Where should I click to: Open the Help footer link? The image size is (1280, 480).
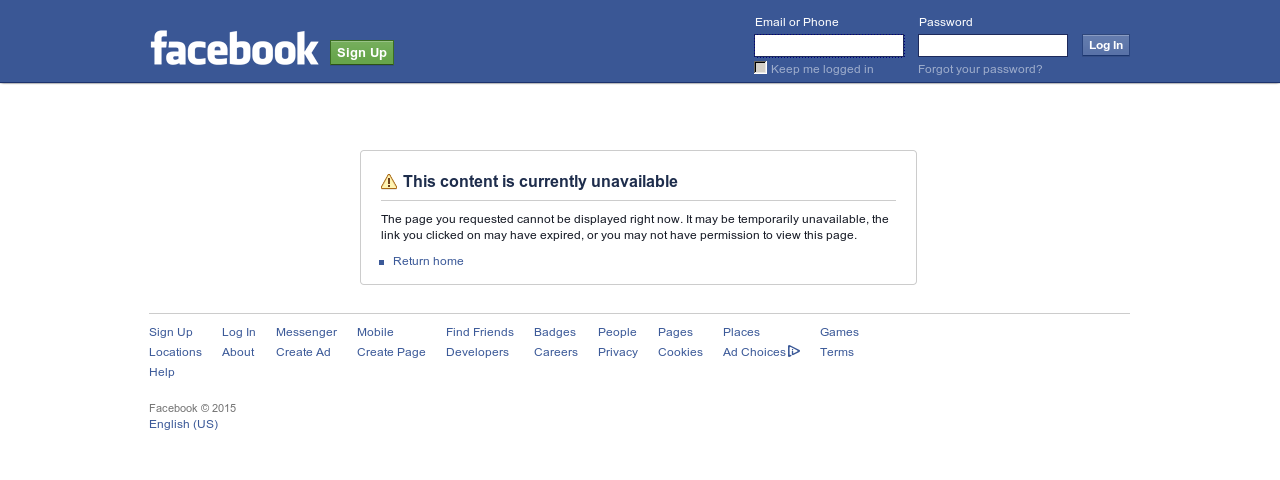coord(162,372)
